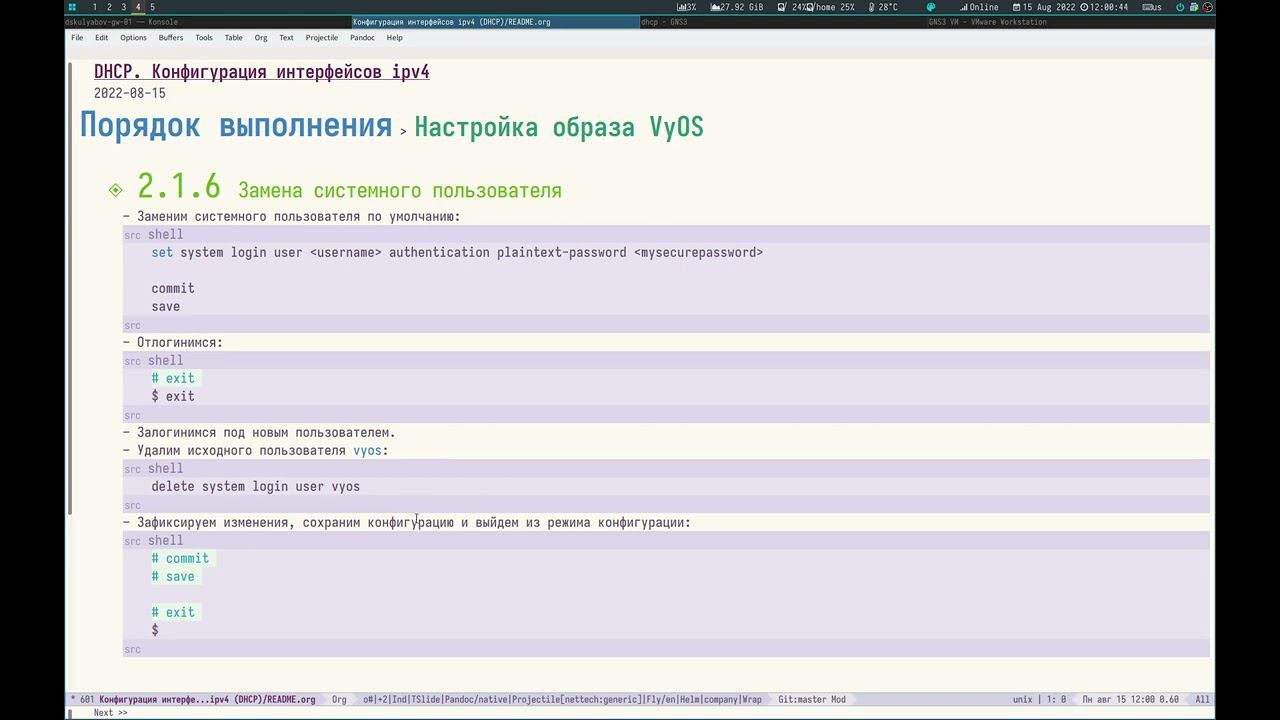Switch to workspace 4
Image resolution: width=1280 pixels, height=720 pixels.
(138, 7)
